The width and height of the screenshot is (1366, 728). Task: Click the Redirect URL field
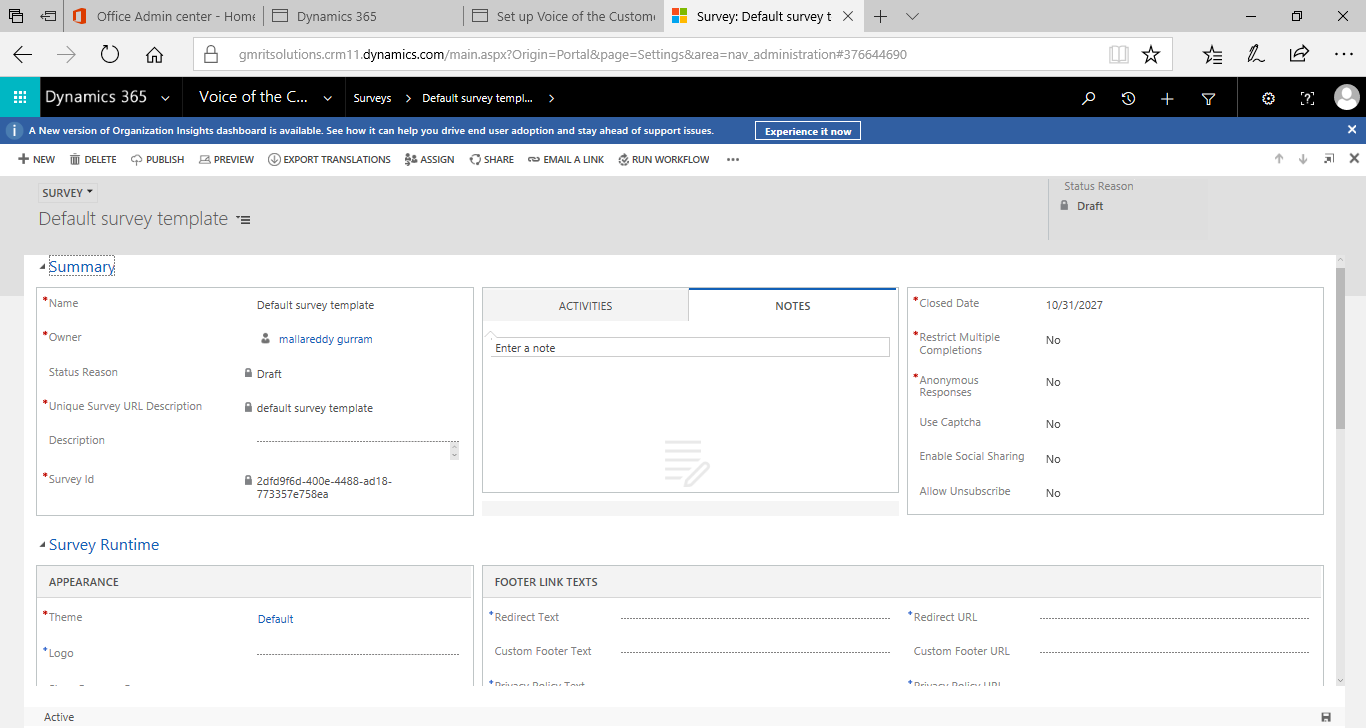click(1174, 618)
